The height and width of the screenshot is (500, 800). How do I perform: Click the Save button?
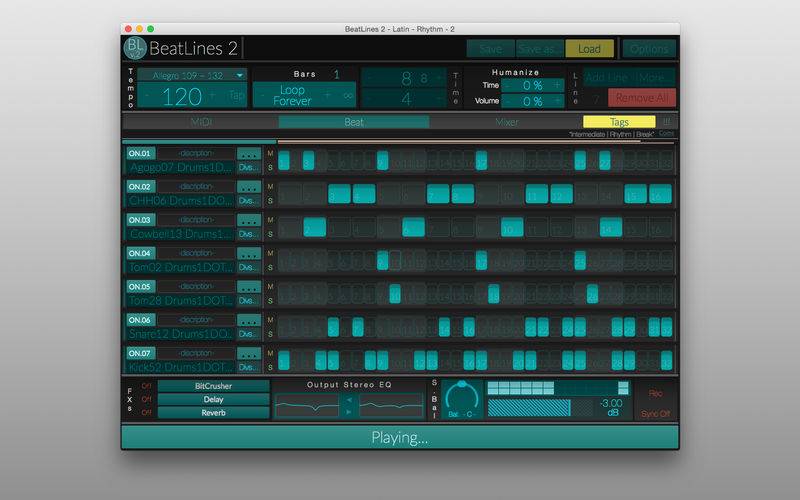click(x=491, y=49)
